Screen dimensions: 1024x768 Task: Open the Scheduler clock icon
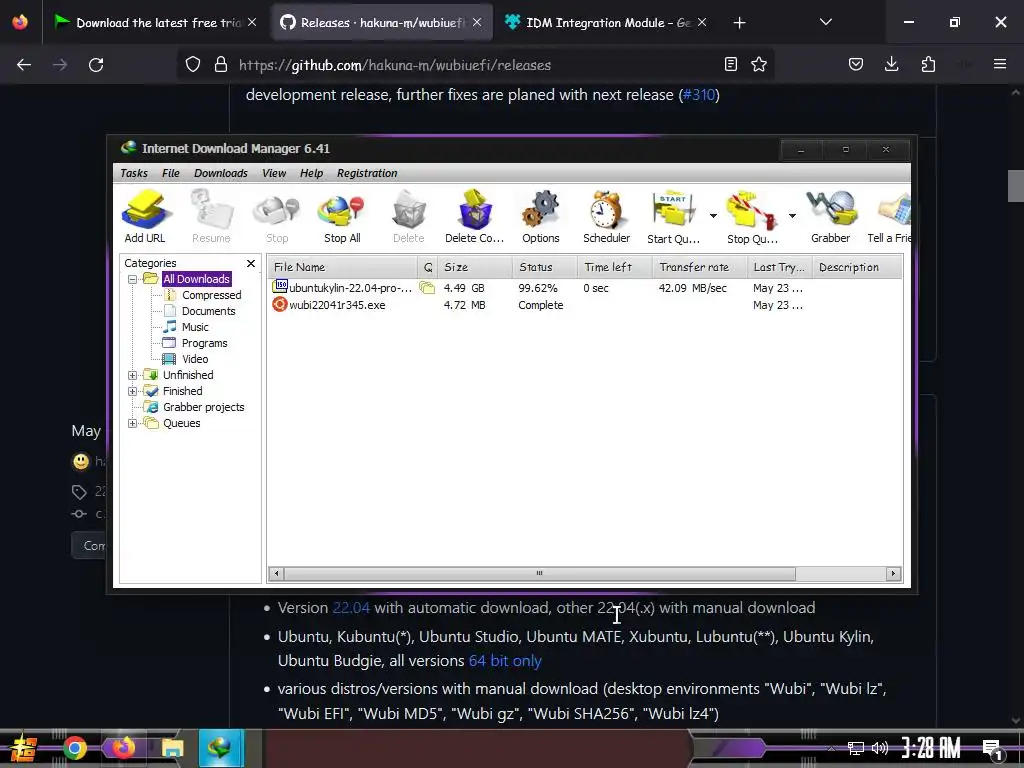[x=606, y=216]
